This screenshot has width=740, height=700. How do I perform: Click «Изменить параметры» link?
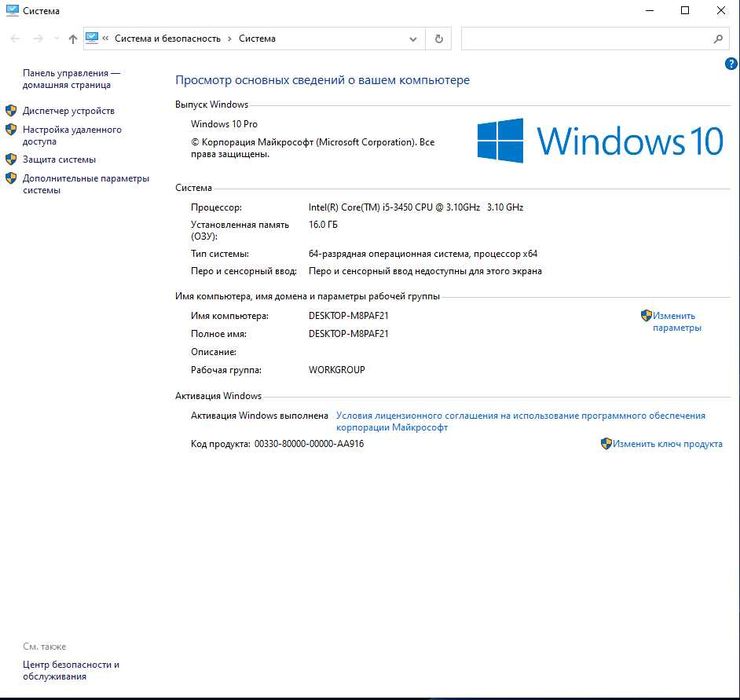677,321
